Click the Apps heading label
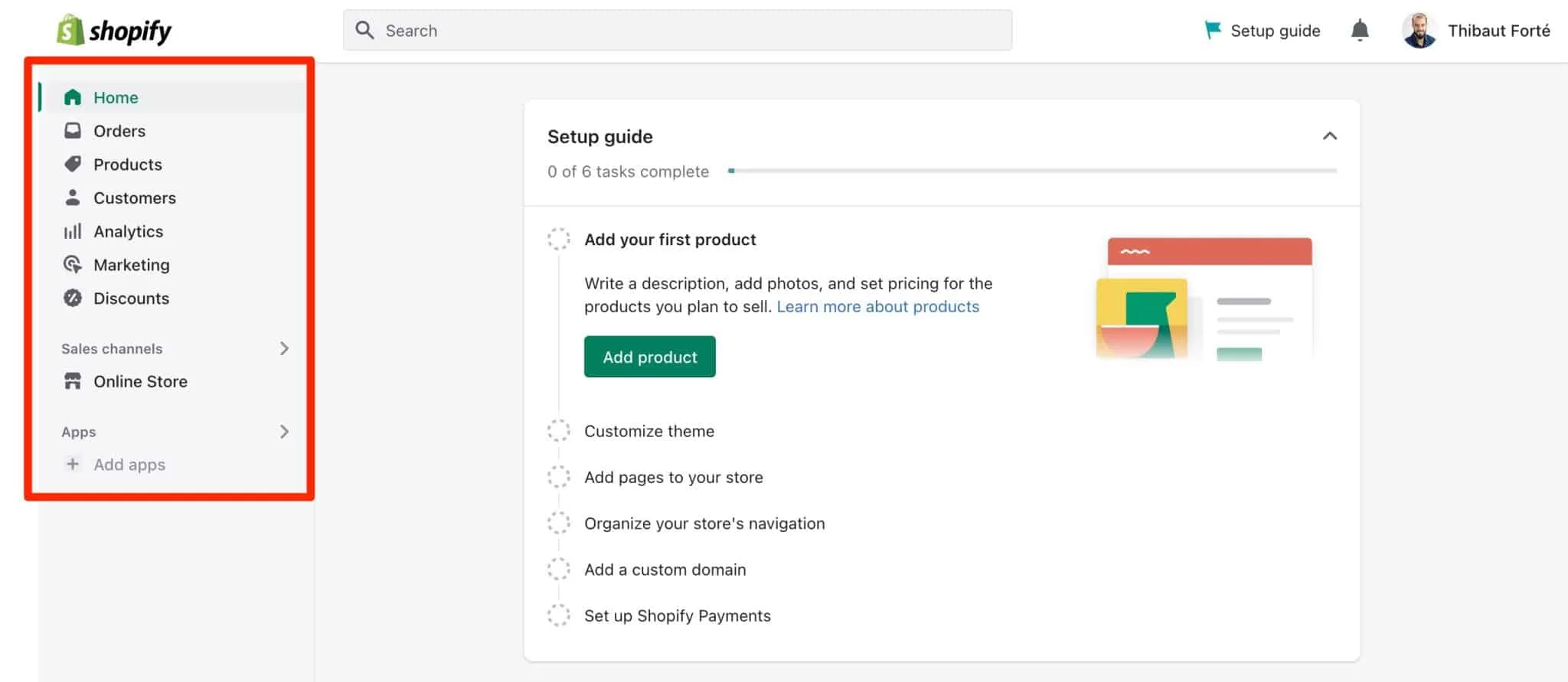Image resolution: width=1568 pixels, height=682 pixels. [78, 432]
